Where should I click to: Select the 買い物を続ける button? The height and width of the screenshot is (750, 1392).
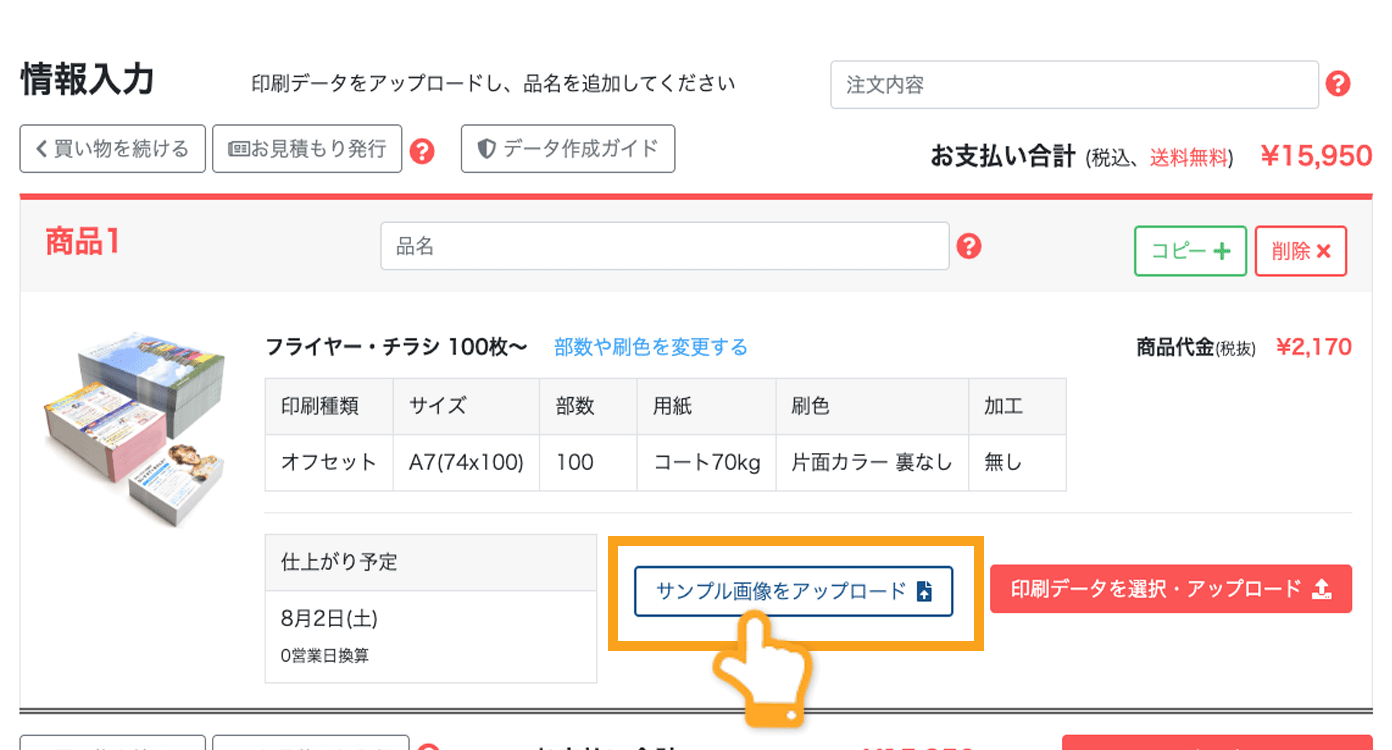[111, 147]
